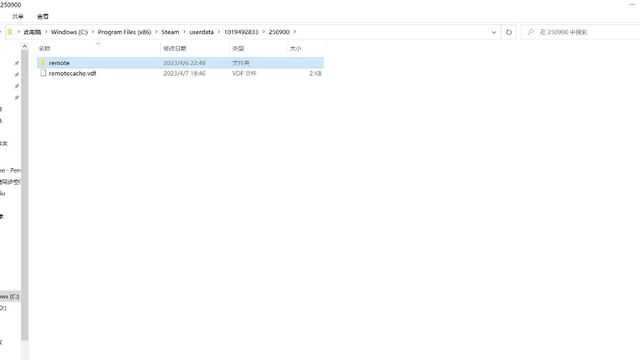Click the date 2023/4/6 22:48

[184, 63]
